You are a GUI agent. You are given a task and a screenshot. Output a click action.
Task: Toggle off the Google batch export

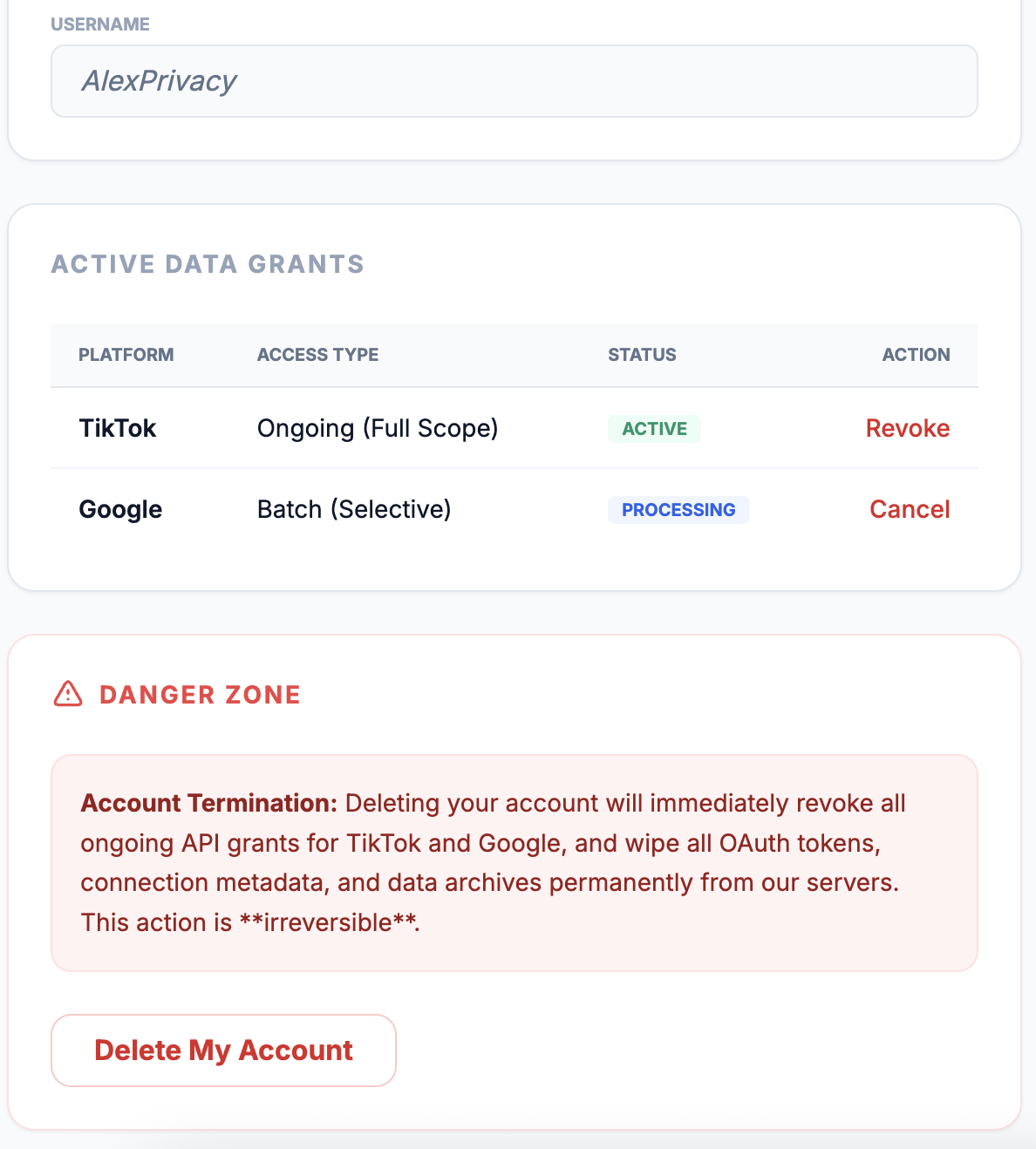pyautogui.click(x=910, y=509)
